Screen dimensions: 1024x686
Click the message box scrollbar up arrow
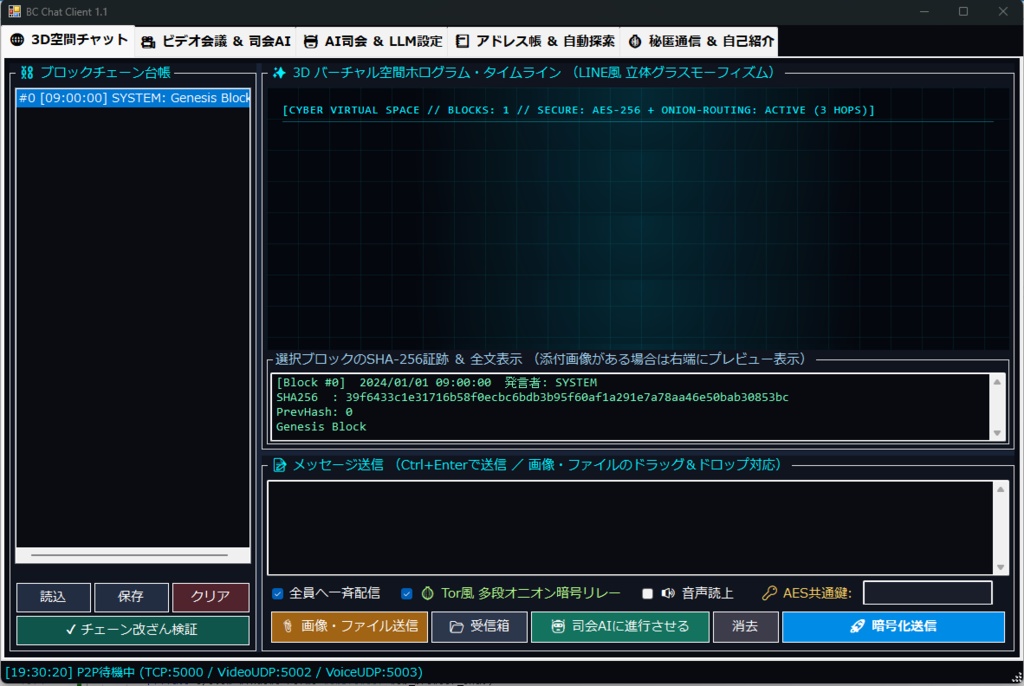pos(1000,489)
